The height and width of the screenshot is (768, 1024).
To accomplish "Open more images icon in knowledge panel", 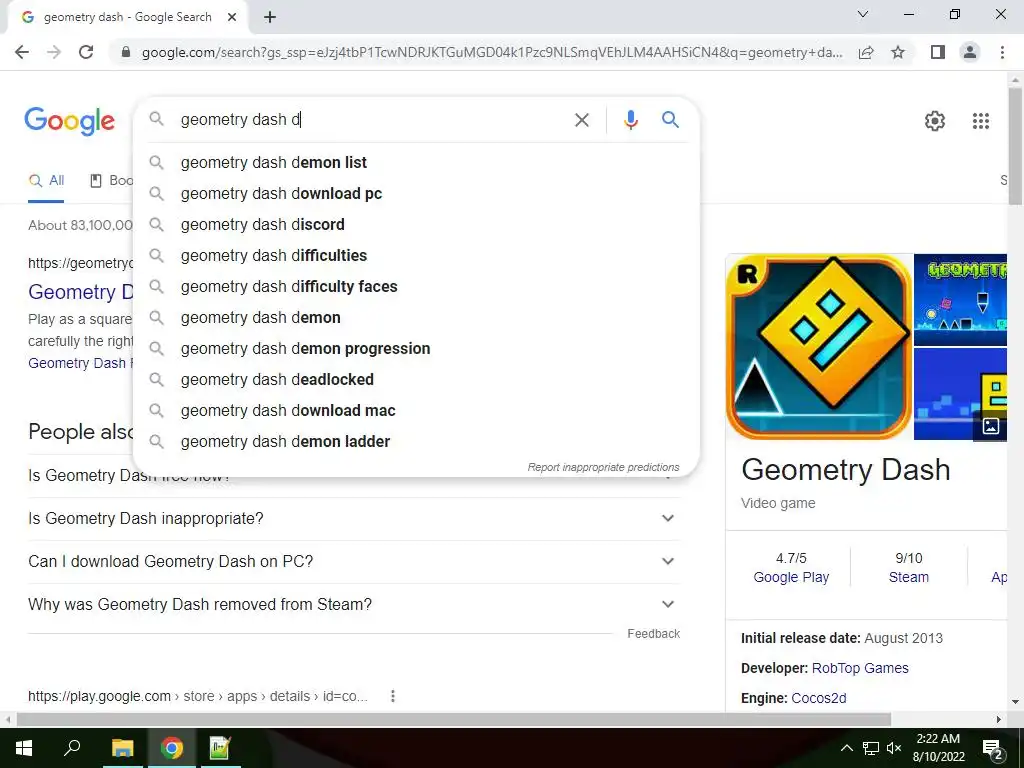I will (x=991, y=426).
